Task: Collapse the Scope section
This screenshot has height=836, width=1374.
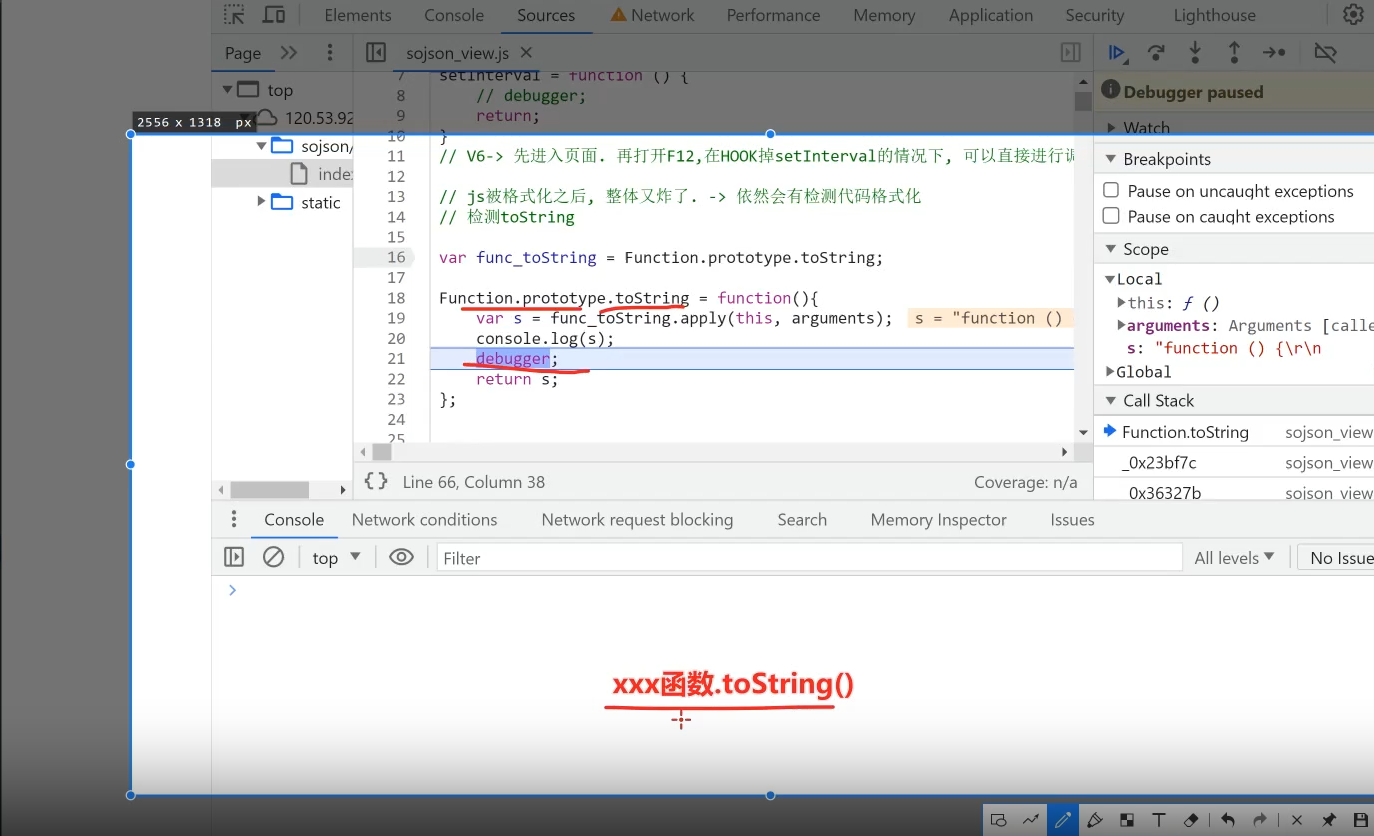Action: (x=1111, y=249)
